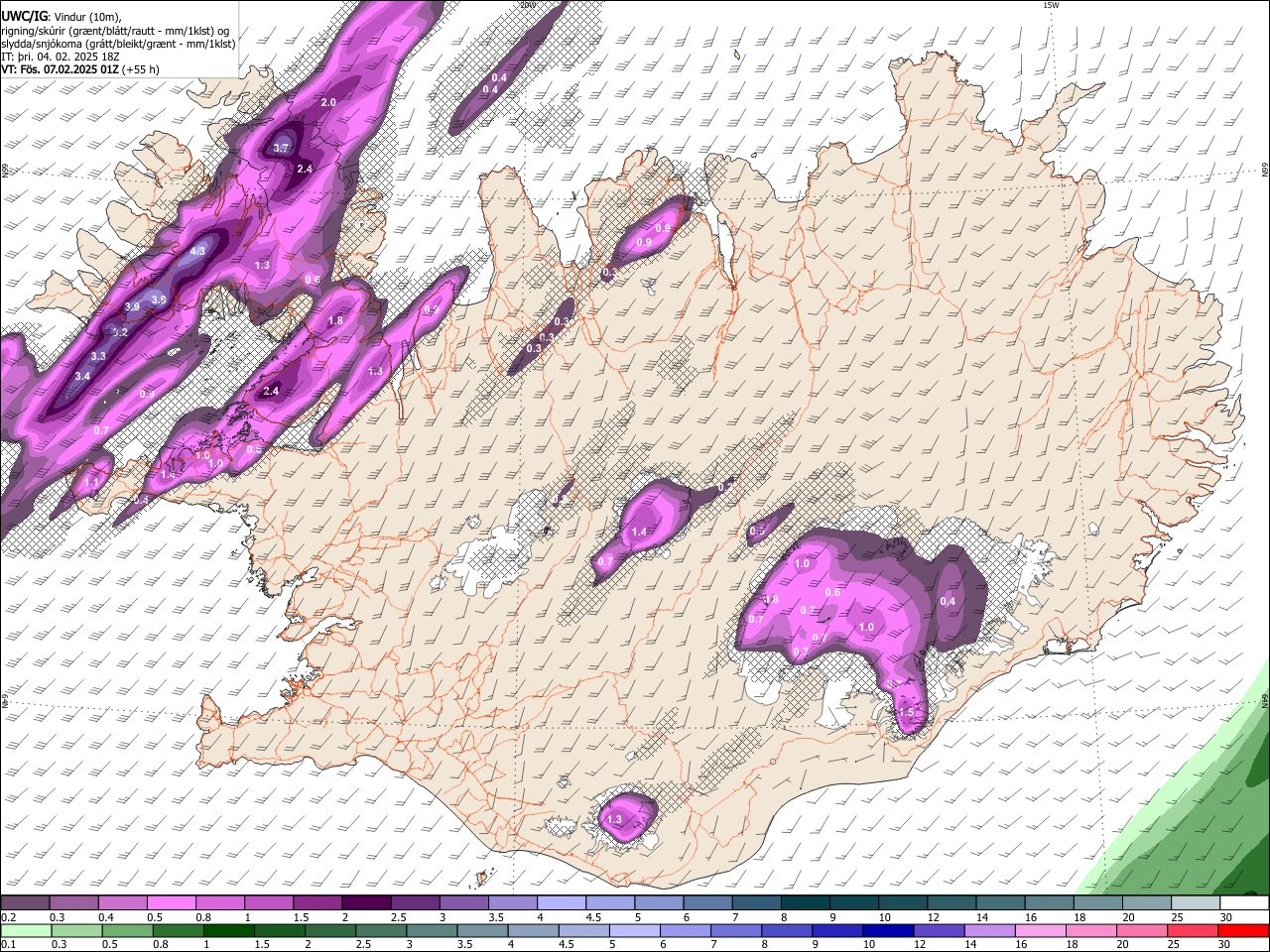This screenshot has width=1270, height=952.
Task: Click the '0.1' label on the rain scale
Action: pos(8,944)
